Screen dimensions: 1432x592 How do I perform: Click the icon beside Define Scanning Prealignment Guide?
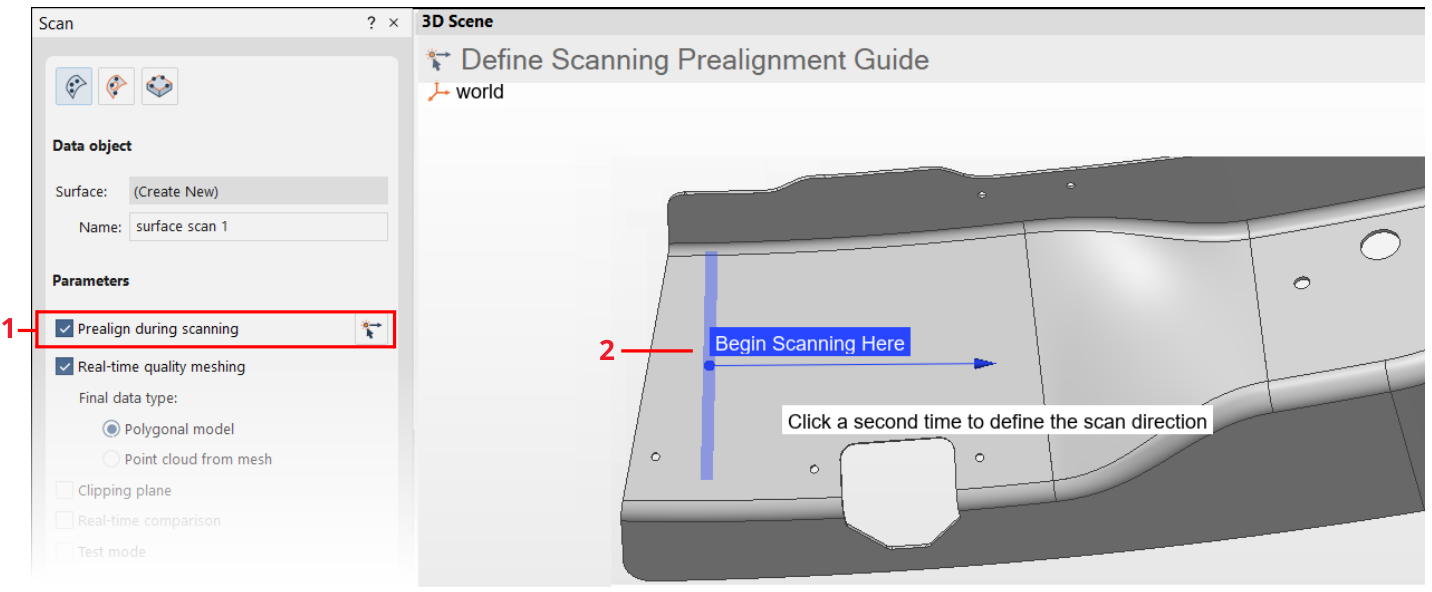(x=438, y=59)
